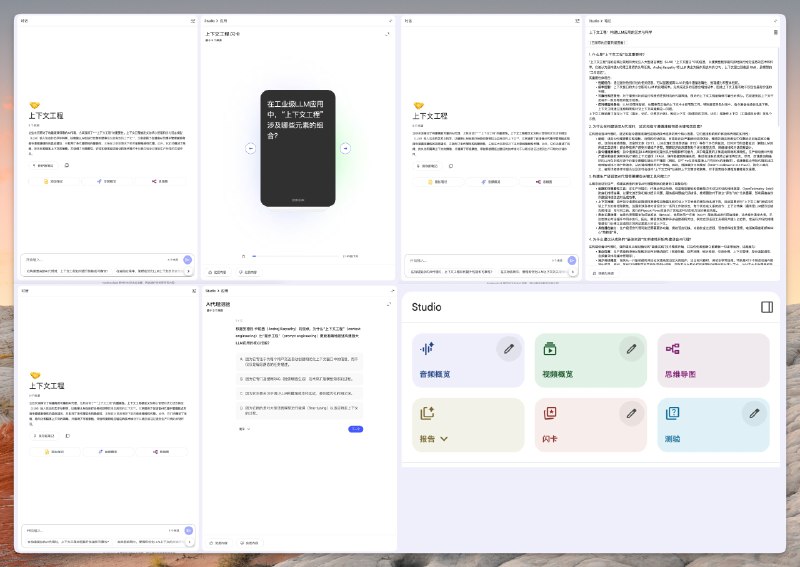The width and height of the screenshot is (800, 567).
Task: Save to note button in top-left chat panel
Action: 43,165
